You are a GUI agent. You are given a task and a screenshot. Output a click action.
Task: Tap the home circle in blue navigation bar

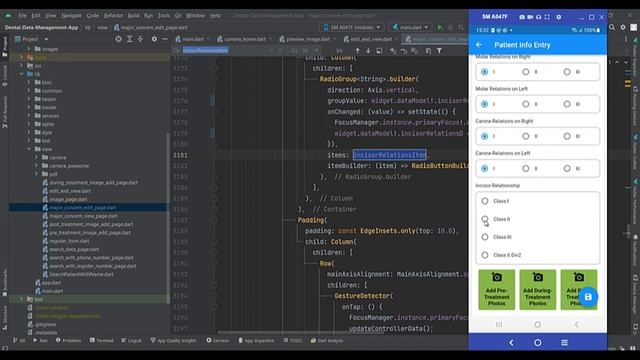pos(538,343)
